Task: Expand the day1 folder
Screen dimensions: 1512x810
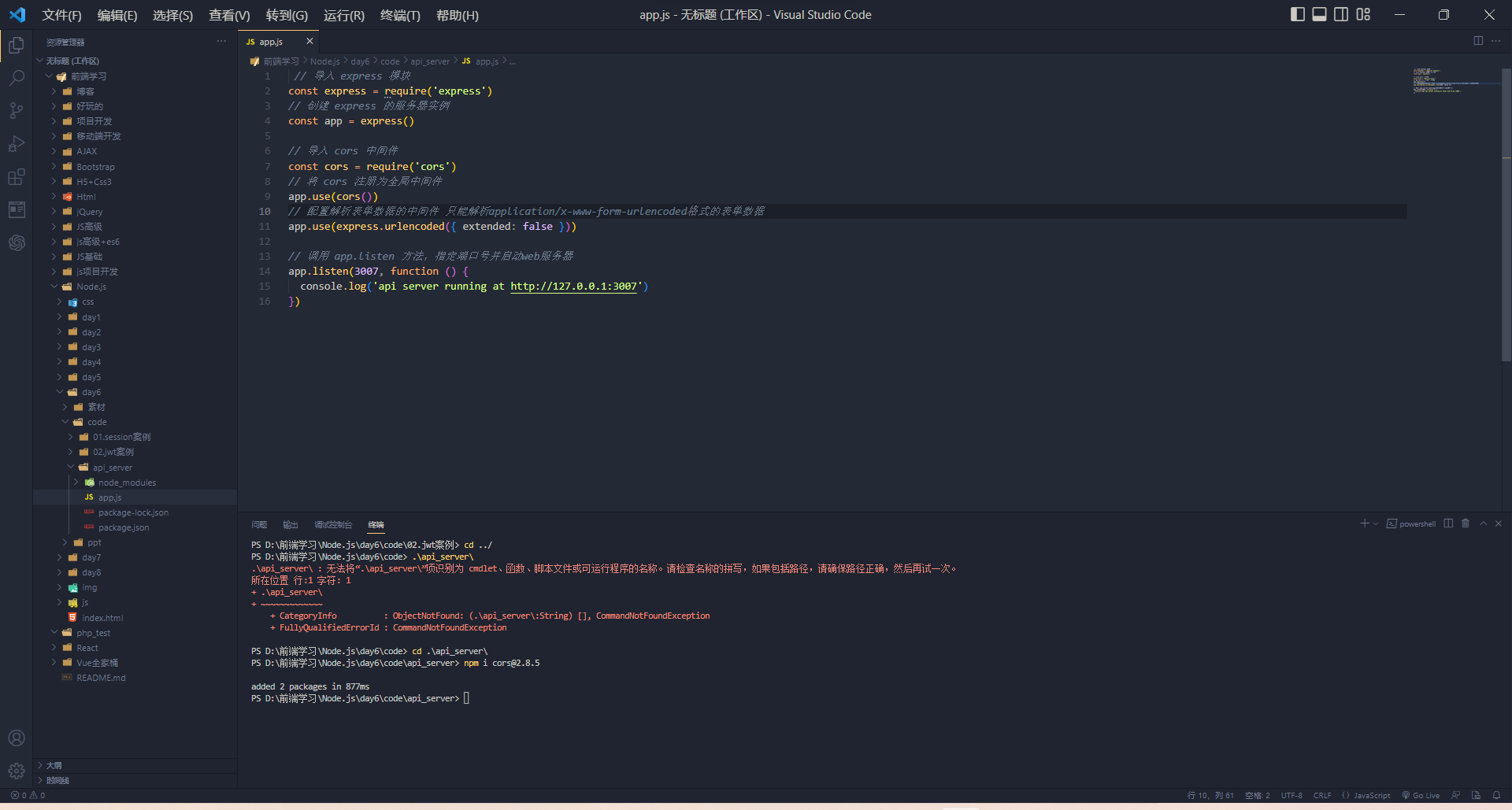Action: point(135,317)
